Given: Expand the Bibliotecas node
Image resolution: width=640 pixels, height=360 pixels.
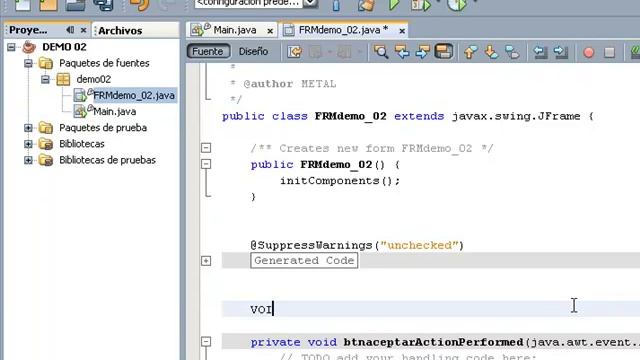Looking at the screenshot, I should point(28,144).
